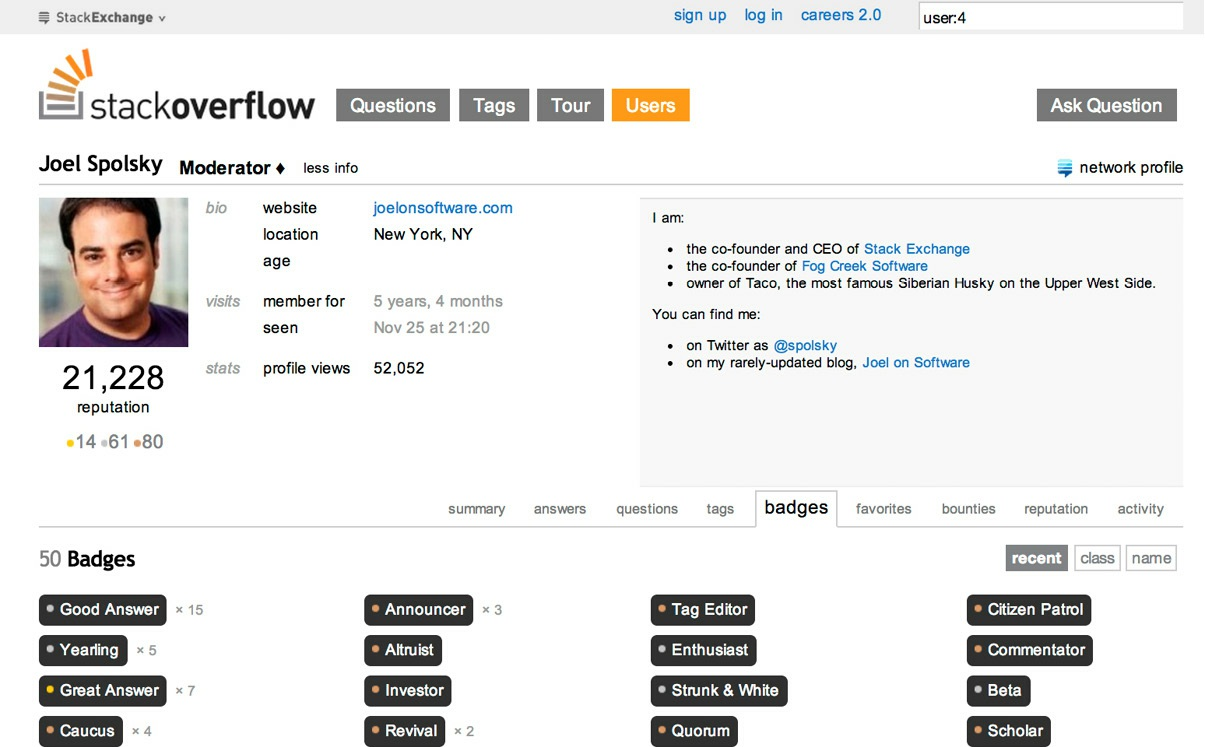Open the Joel on Software blog link
This screenshot has width=1205, height=747.
[x=916, y=362]
